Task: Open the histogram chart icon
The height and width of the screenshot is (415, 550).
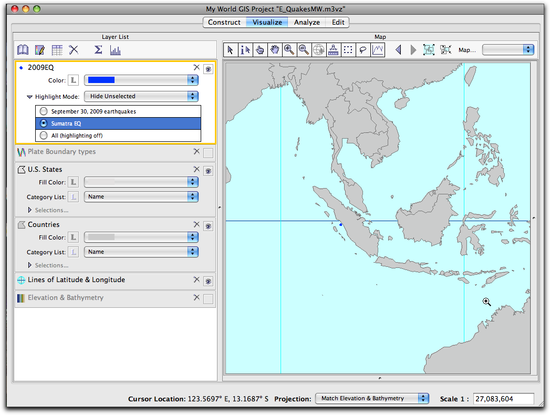Action: point(115,50)
